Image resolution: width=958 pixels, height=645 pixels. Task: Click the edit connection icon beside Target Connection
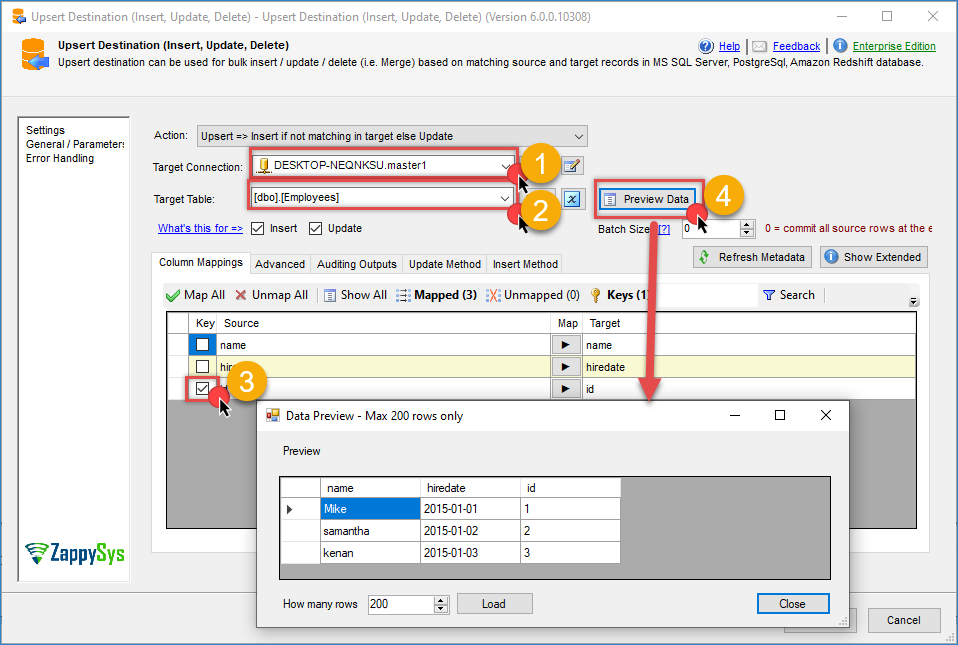(x=572, y=166)
